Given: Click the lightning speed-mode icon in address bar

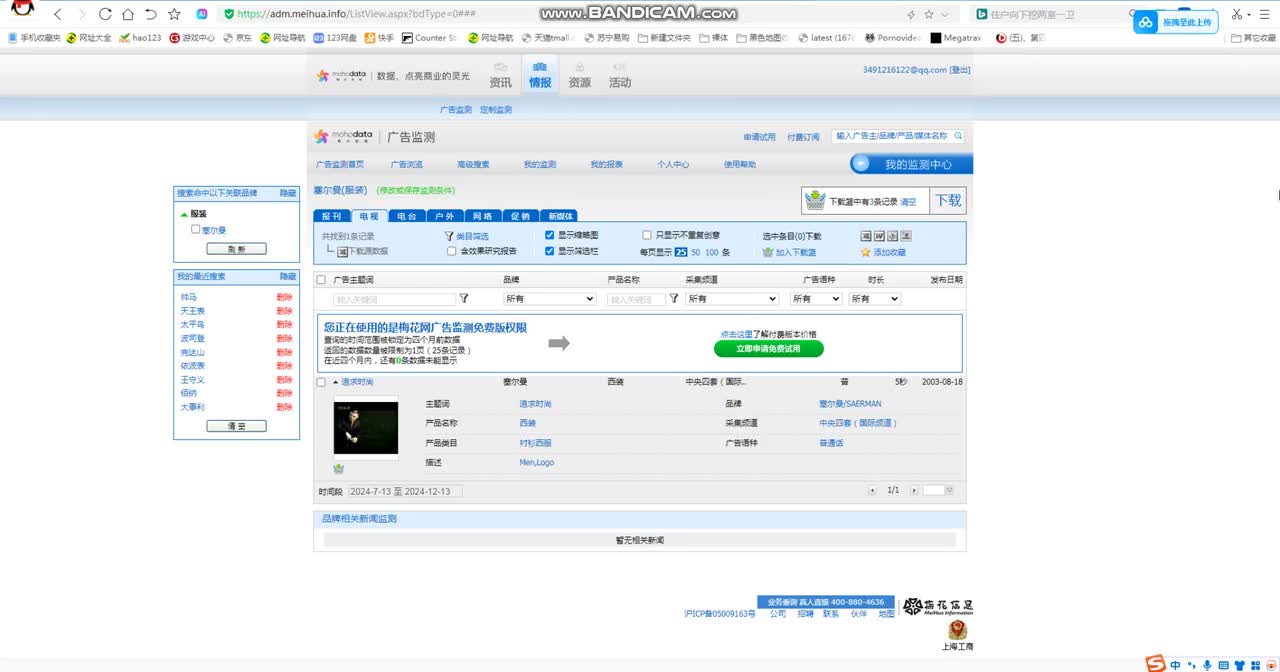Looking at the screenshot, I should pyautogui.click(x=910, y=14).
